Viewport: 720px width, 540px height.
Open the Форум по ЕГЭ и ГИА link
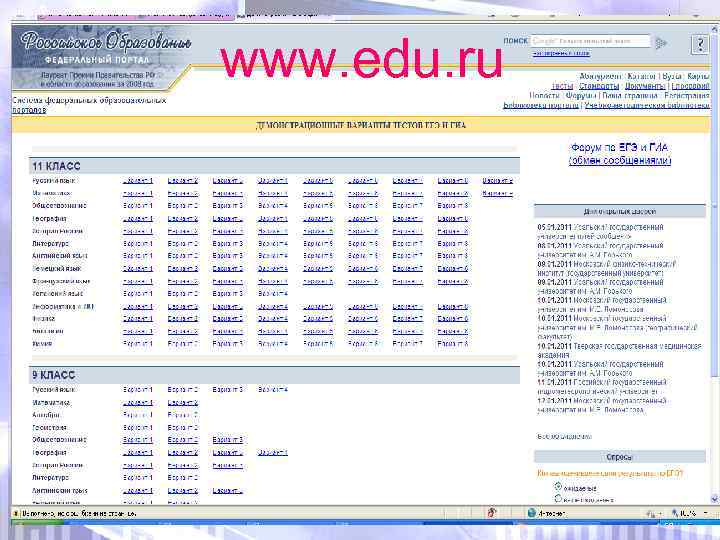click(x=619, y=154)
